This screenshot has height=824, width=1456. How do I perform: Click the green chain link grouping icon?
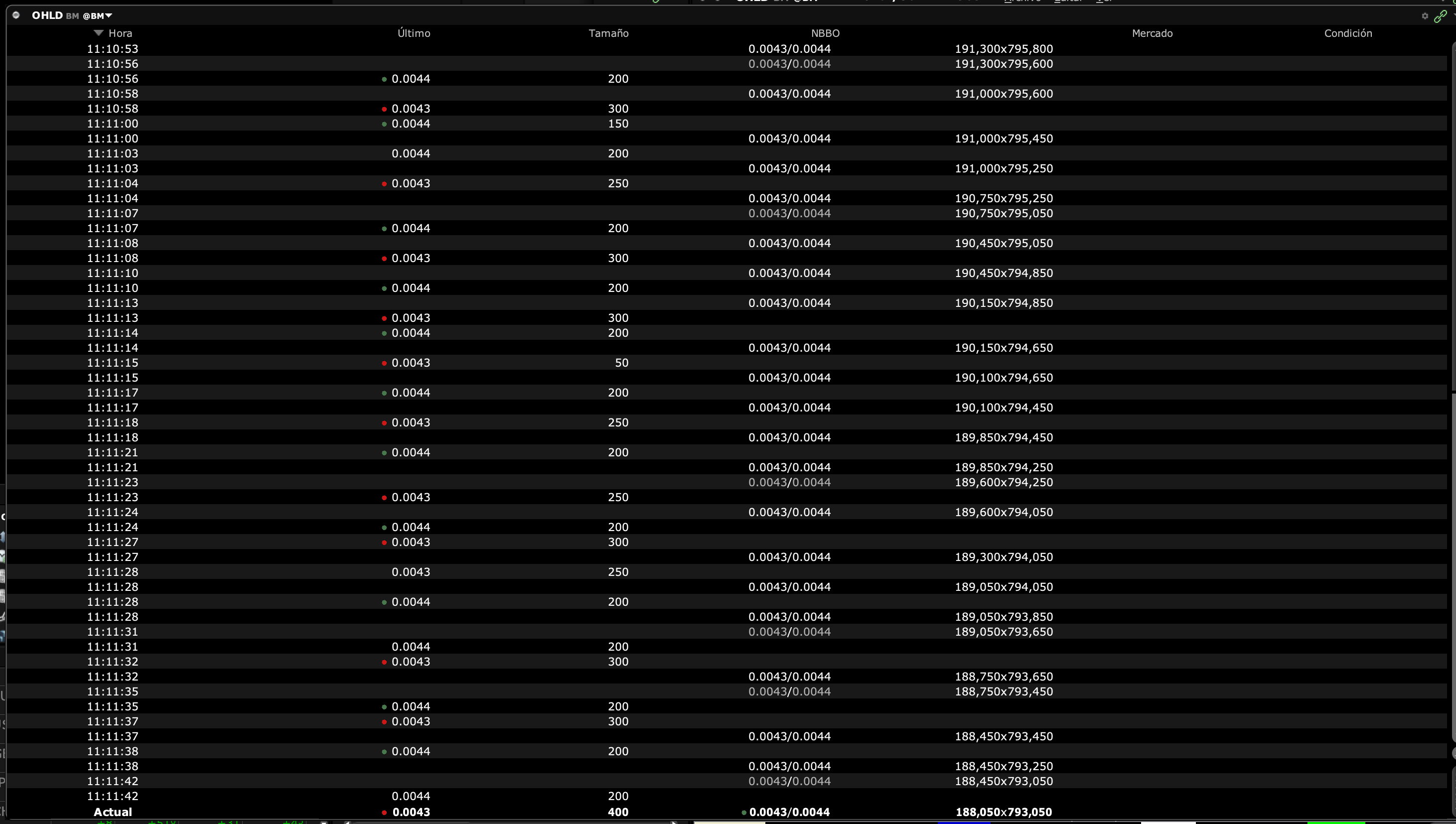tap(1440, 16)
